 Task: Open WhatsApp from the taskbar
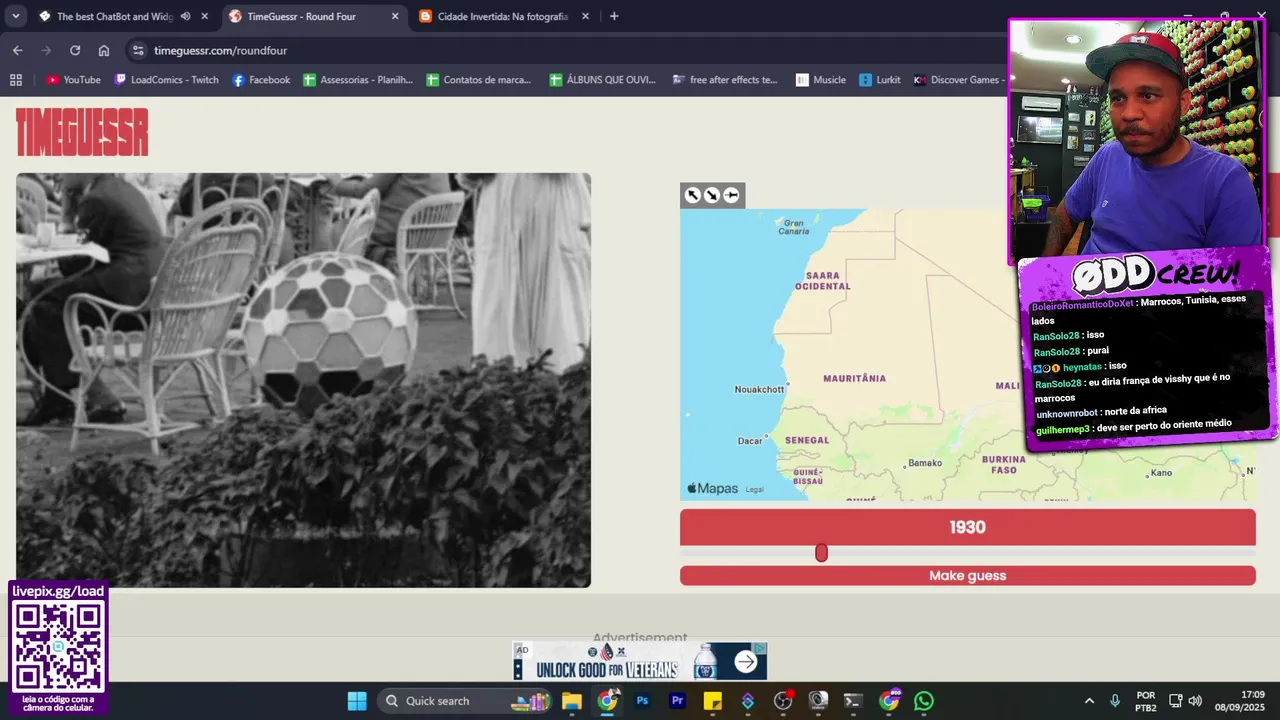[x=924, y=701]
